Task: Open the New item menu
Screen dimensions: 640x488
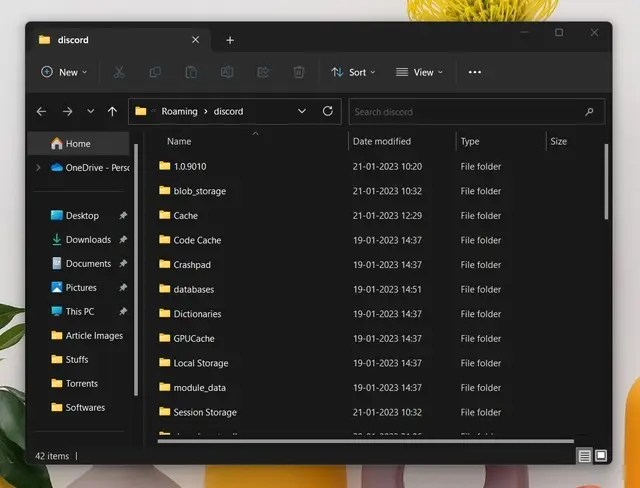Action: point(64,72)
